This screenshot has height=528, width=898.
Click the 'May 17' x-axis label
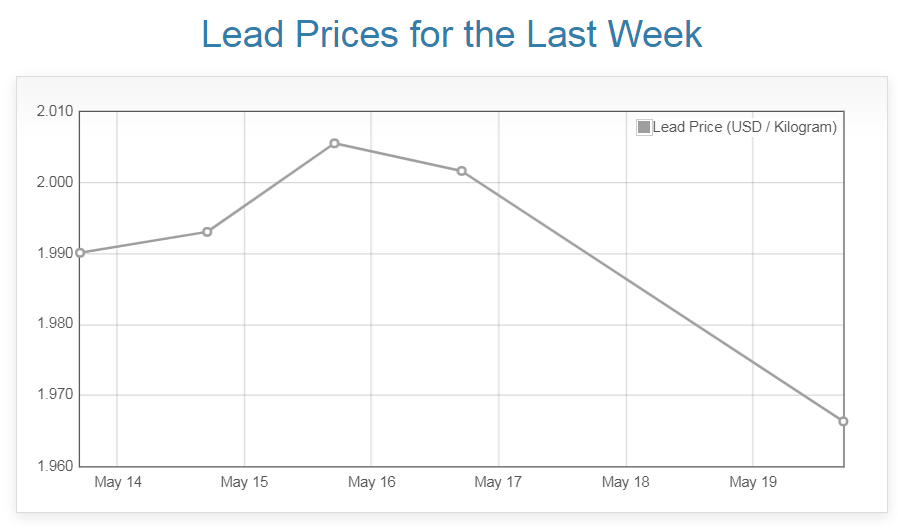[x=498, y=482]
